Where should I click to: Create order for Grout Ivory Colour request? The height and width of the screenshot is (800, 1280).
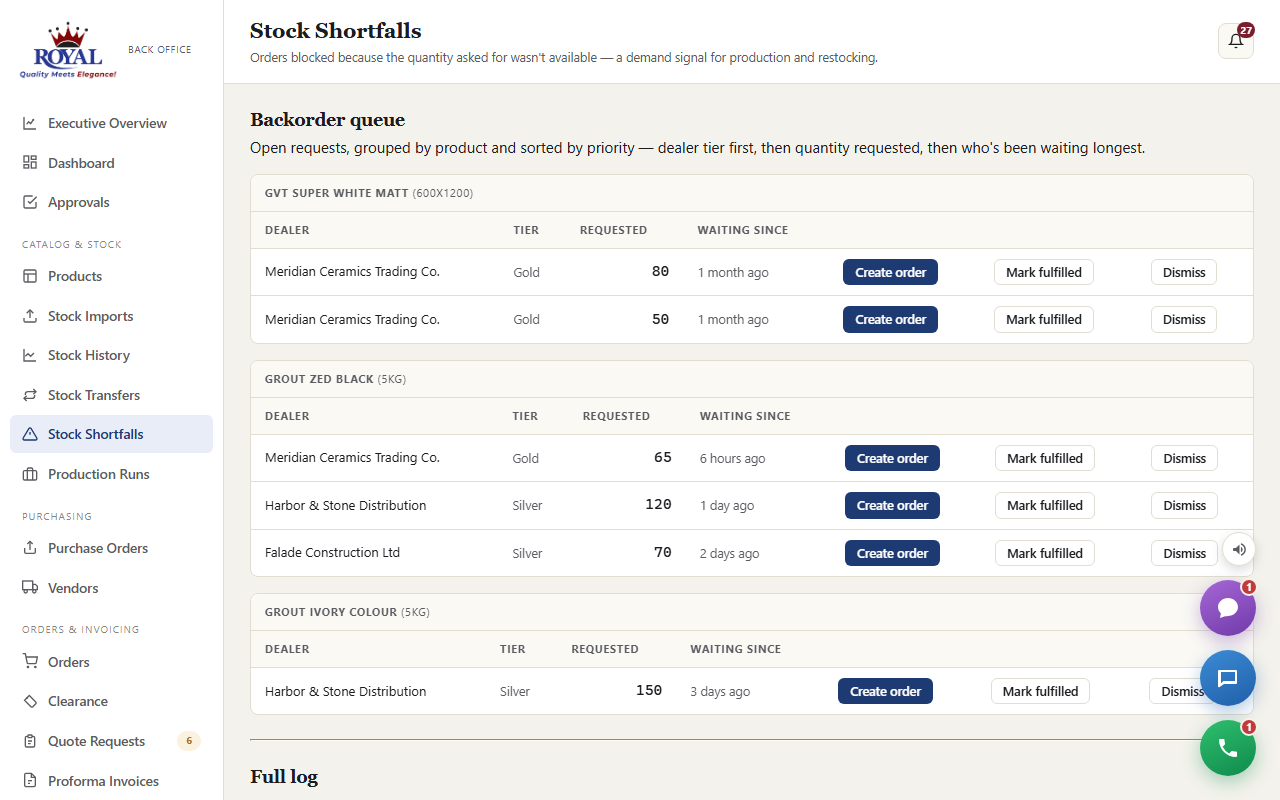[885, 691]
